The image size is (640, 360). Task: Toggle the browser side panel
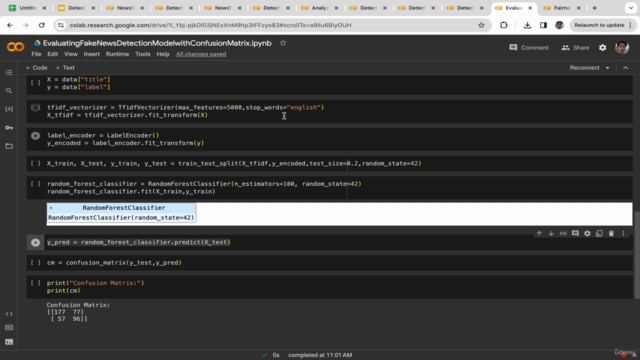point(543,25)
